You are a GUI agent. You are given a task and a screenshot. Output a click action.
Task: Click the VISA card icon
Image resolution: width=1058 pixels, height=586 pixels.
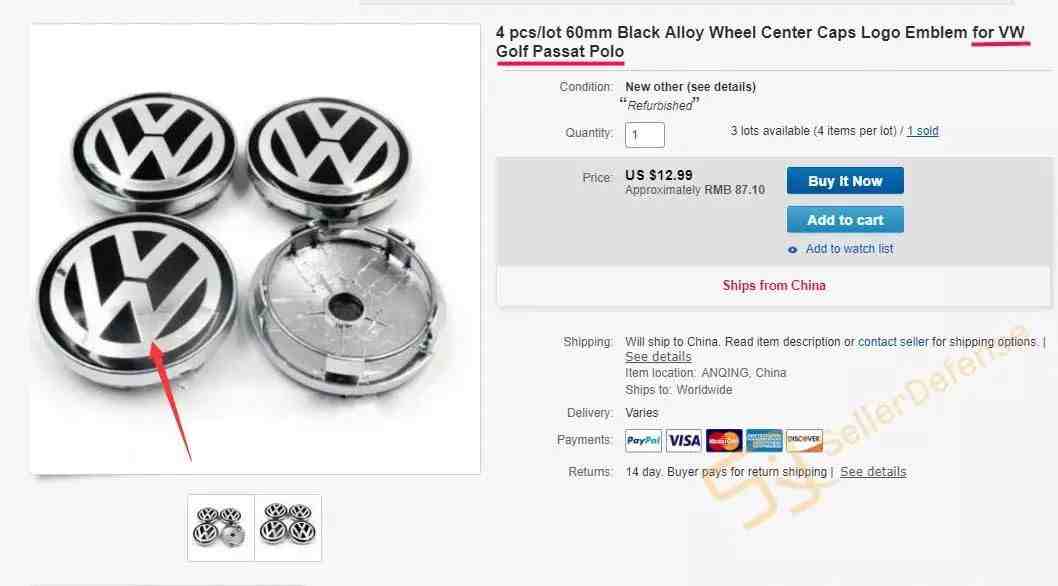684,441
